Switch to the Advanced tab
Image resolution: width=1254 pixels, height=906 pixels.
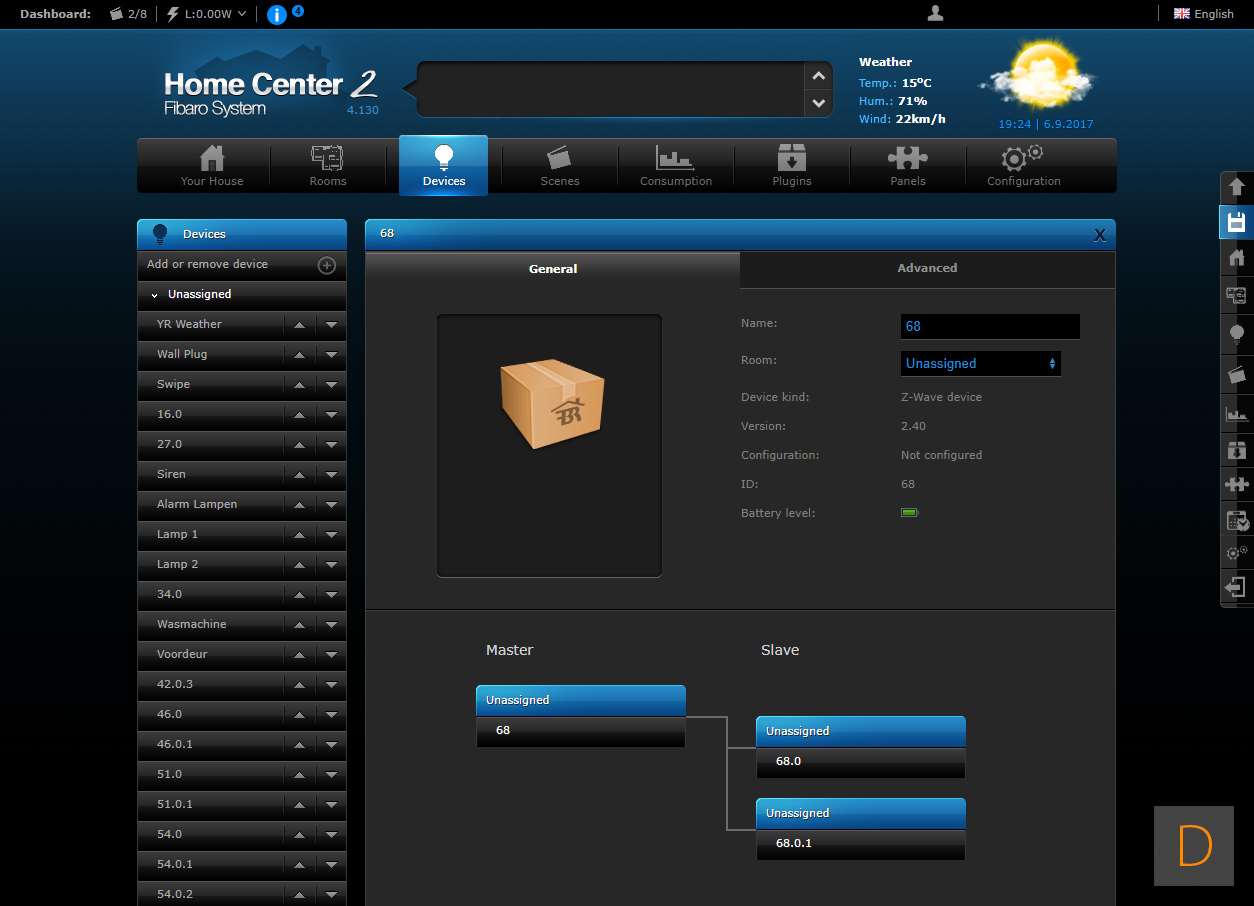[926, 268]
